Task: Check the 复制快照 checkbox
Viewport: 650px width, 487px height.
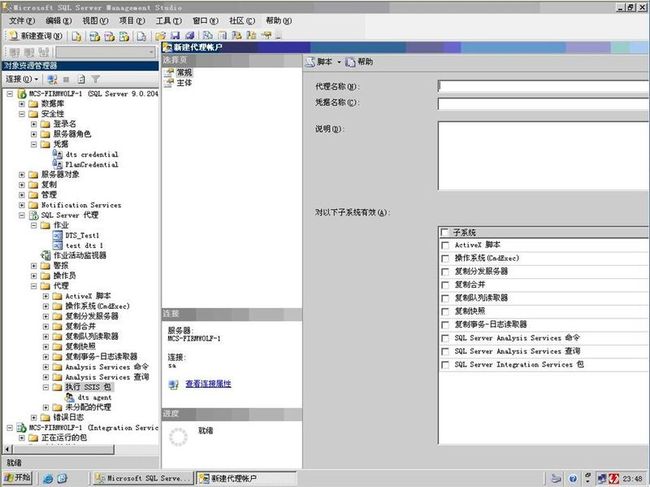Action: (445, 312)
